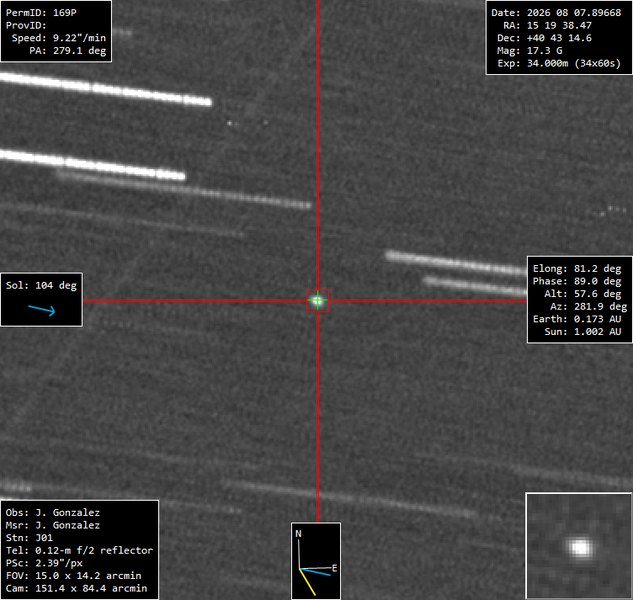Click the zoomed comet thumbnail inset
This screenshot has height=600, width=633.
pos(579,545)
